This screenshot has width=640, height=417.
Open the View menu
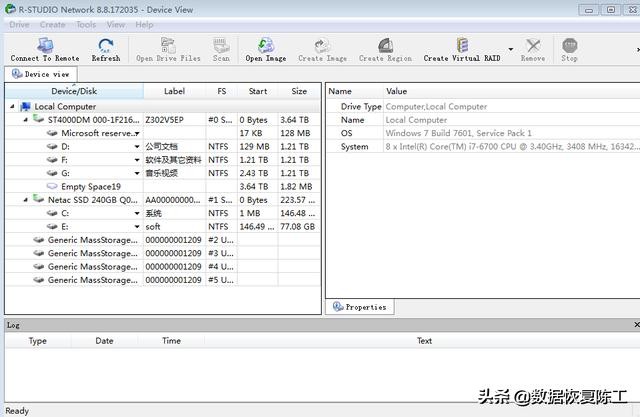pos(116,25)
